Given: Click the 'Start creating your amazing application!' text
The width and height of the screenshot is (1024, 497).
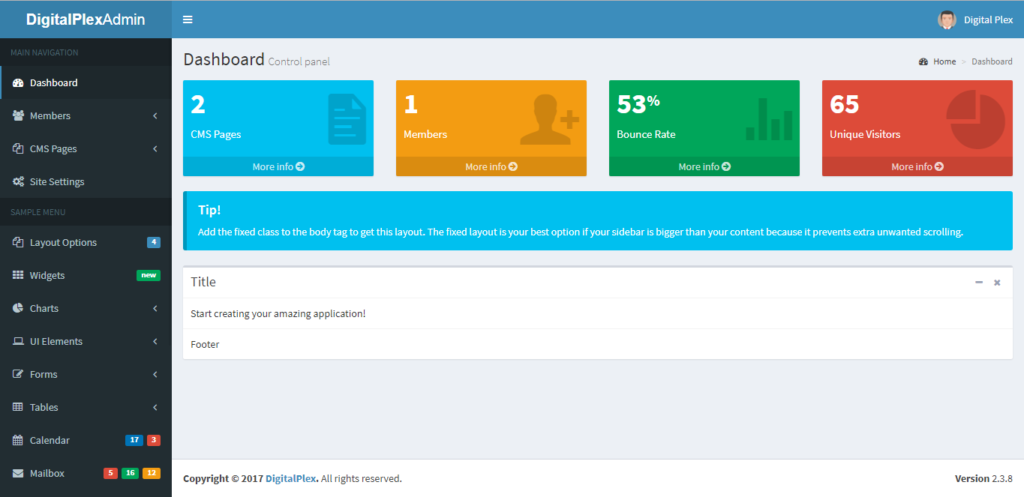Looking at the screenshot, I should (278, 313).
